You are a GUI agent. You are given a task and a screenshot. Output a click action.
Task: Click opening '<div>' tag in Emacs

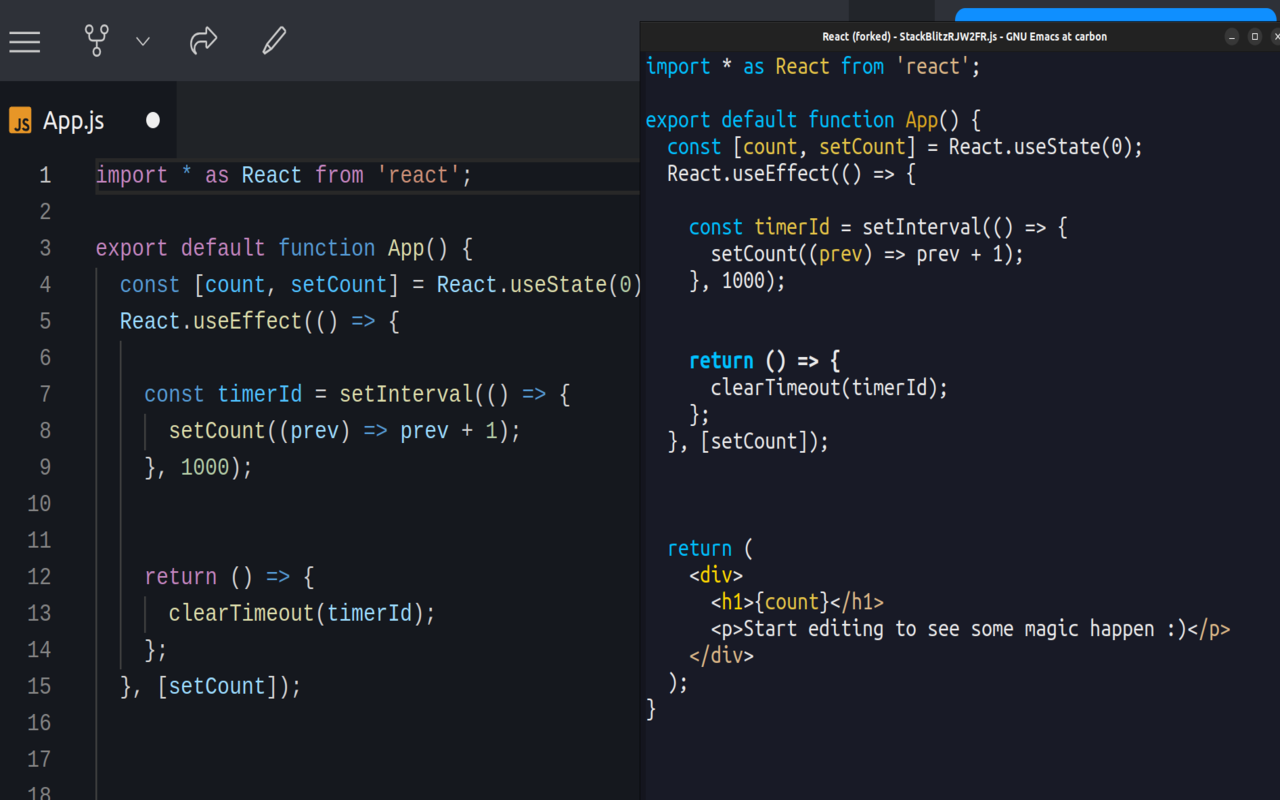716,576
